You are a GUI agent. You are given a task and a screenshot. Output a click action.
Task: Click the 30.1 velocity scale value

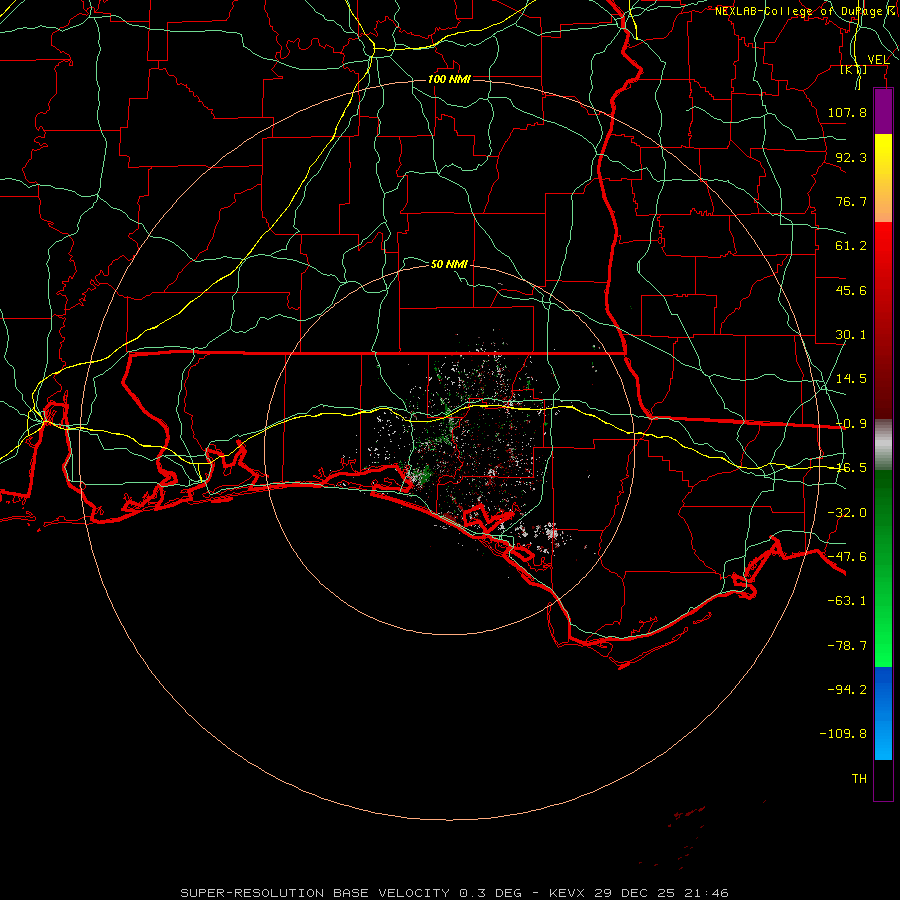point(851,335)
